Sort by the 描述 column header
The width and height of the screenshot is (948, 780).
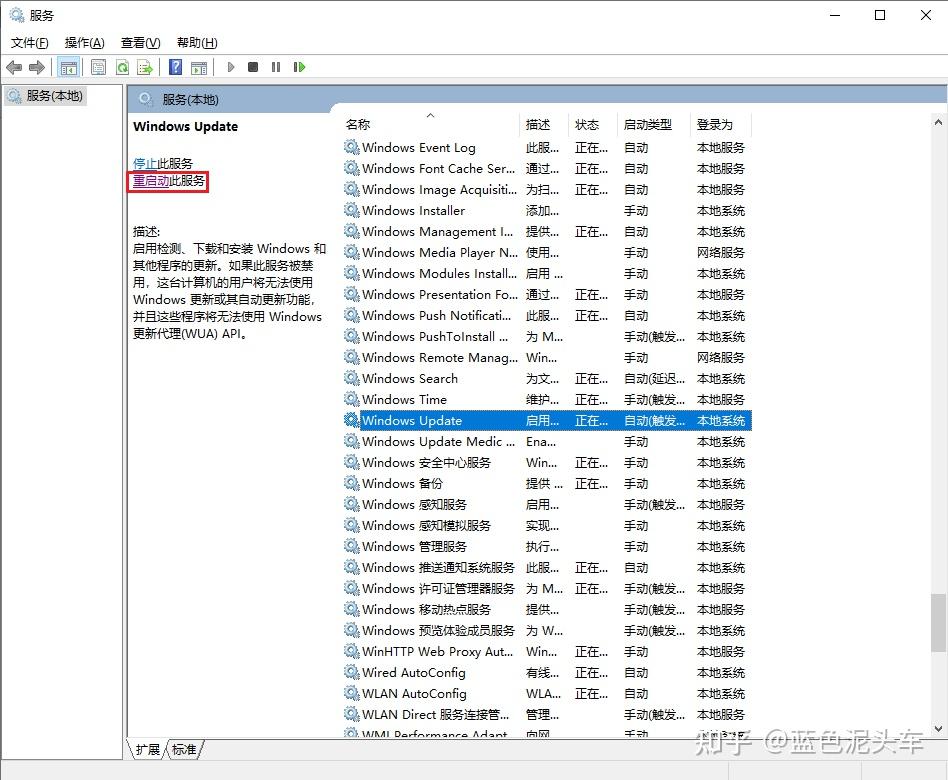[544, 125]
